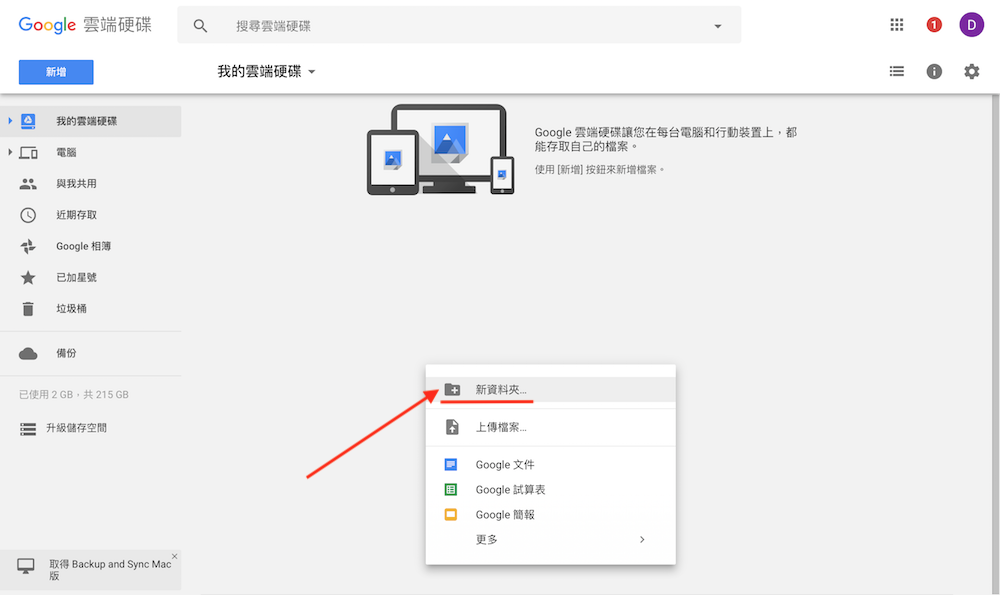Open 近期存取 in the sidebar
1000x595 pixels.
point(91,215)
